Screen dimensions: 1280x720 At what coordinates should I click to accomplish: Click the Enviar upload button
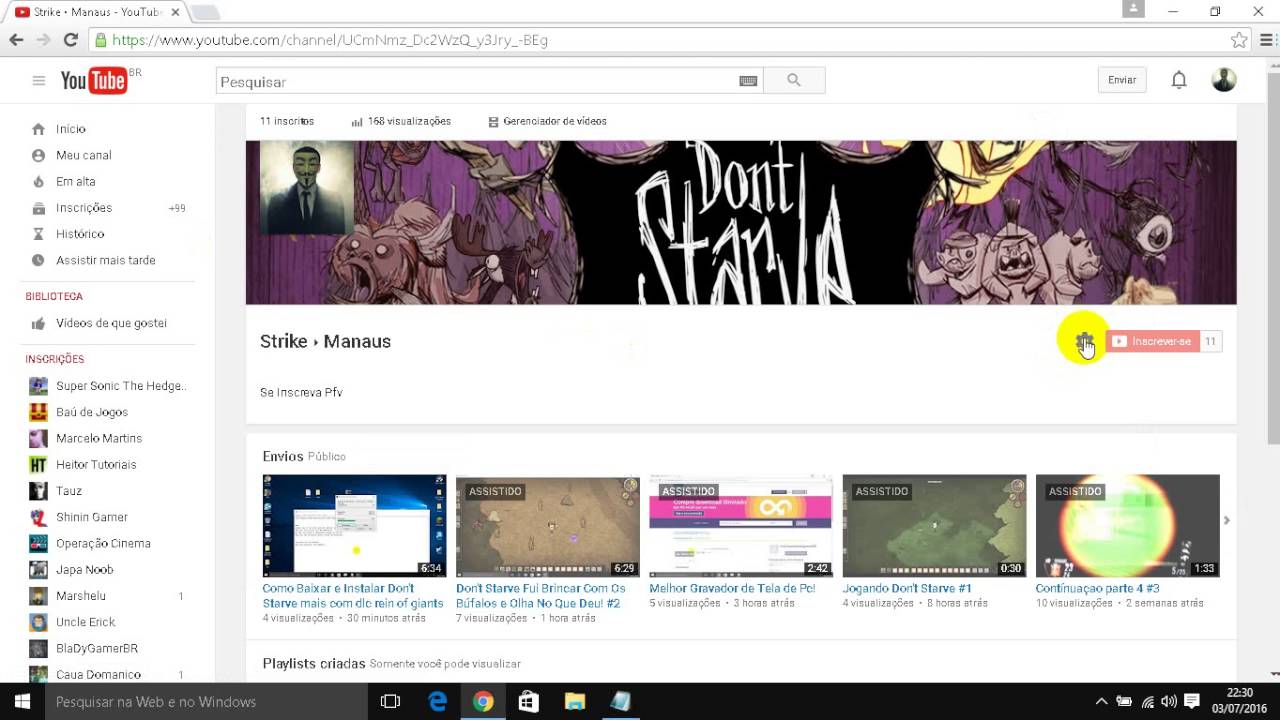(x=1122, y=80)
